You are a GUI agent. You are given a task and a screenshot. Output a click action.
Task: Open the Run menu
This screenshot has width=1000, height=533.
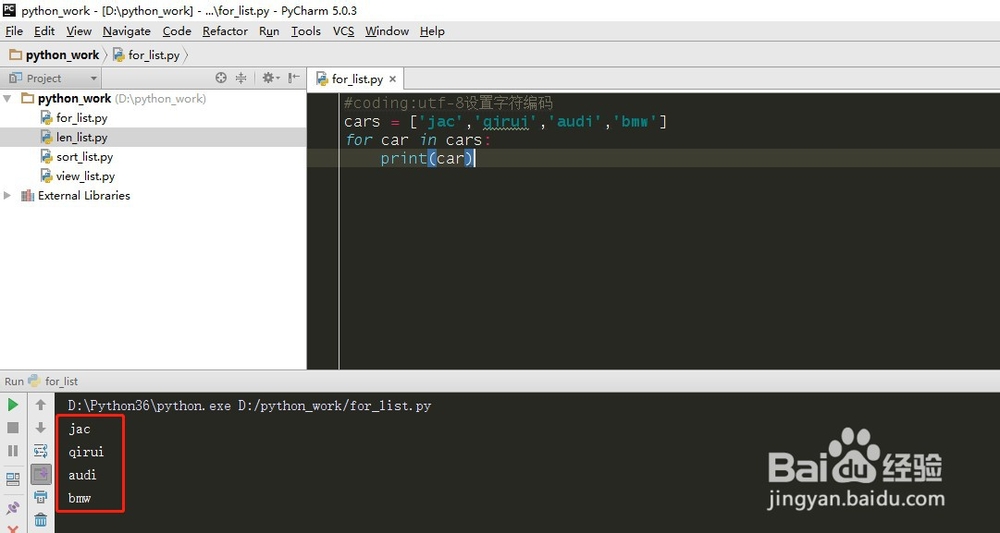click(x=269, y=31)
